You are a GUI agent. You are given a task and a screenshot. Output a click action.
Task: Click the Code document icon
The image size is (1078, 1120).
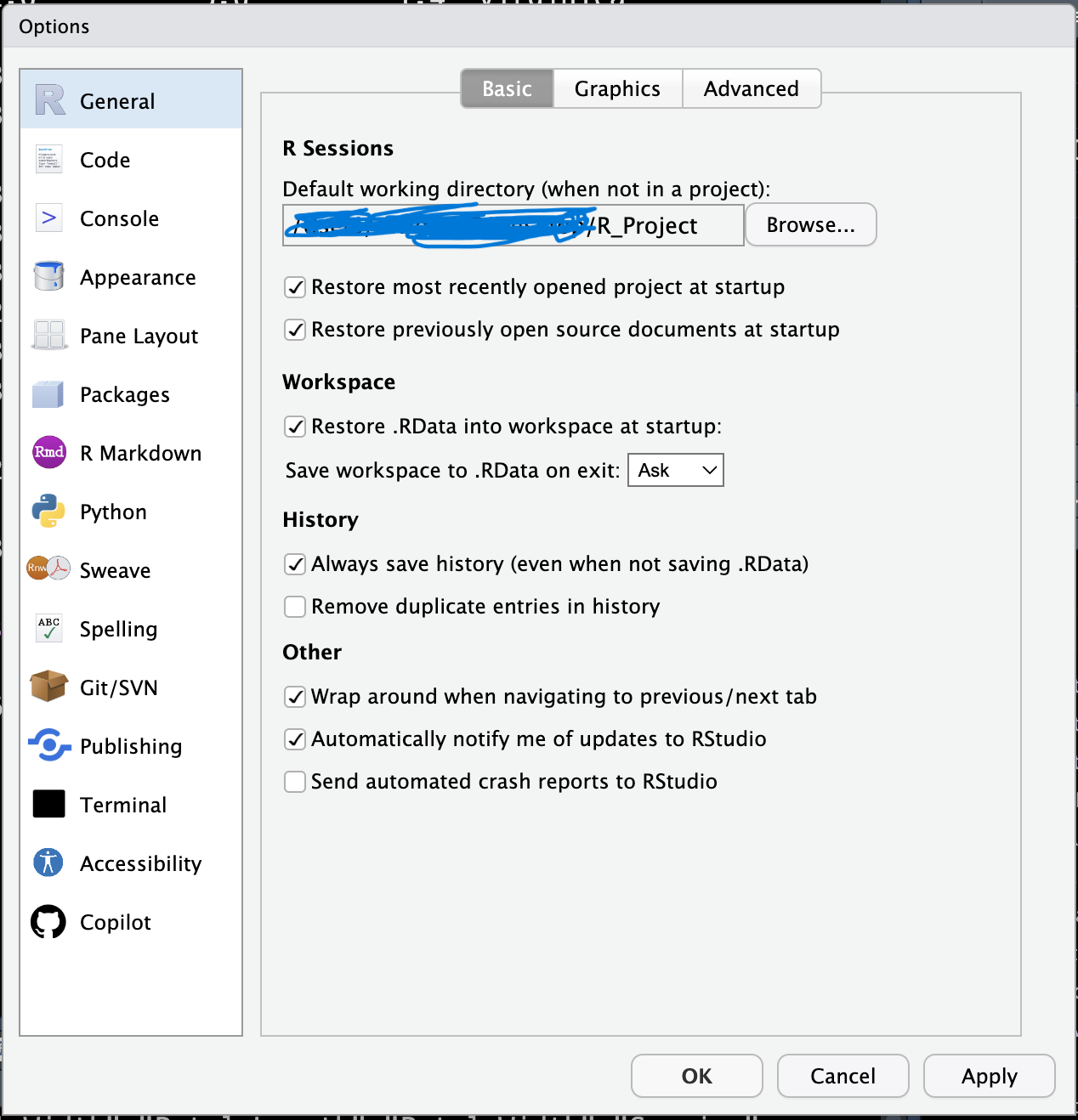coord(49,159)
